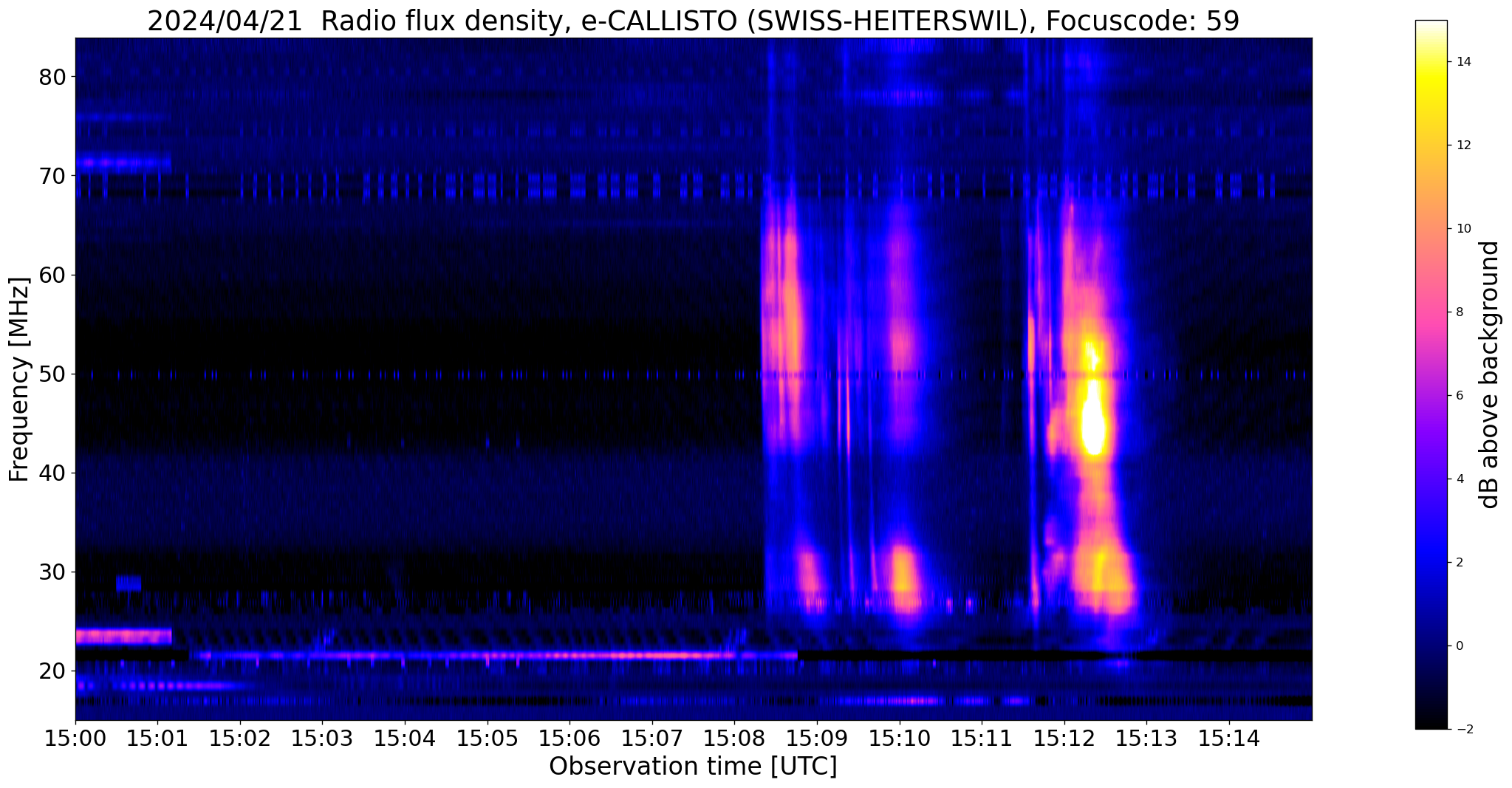Click the plot title mentioning e-CALLISTO SWISS-HEITERSWIL
The height and width of the screenshot is (788, 1512).
(693, 21)
